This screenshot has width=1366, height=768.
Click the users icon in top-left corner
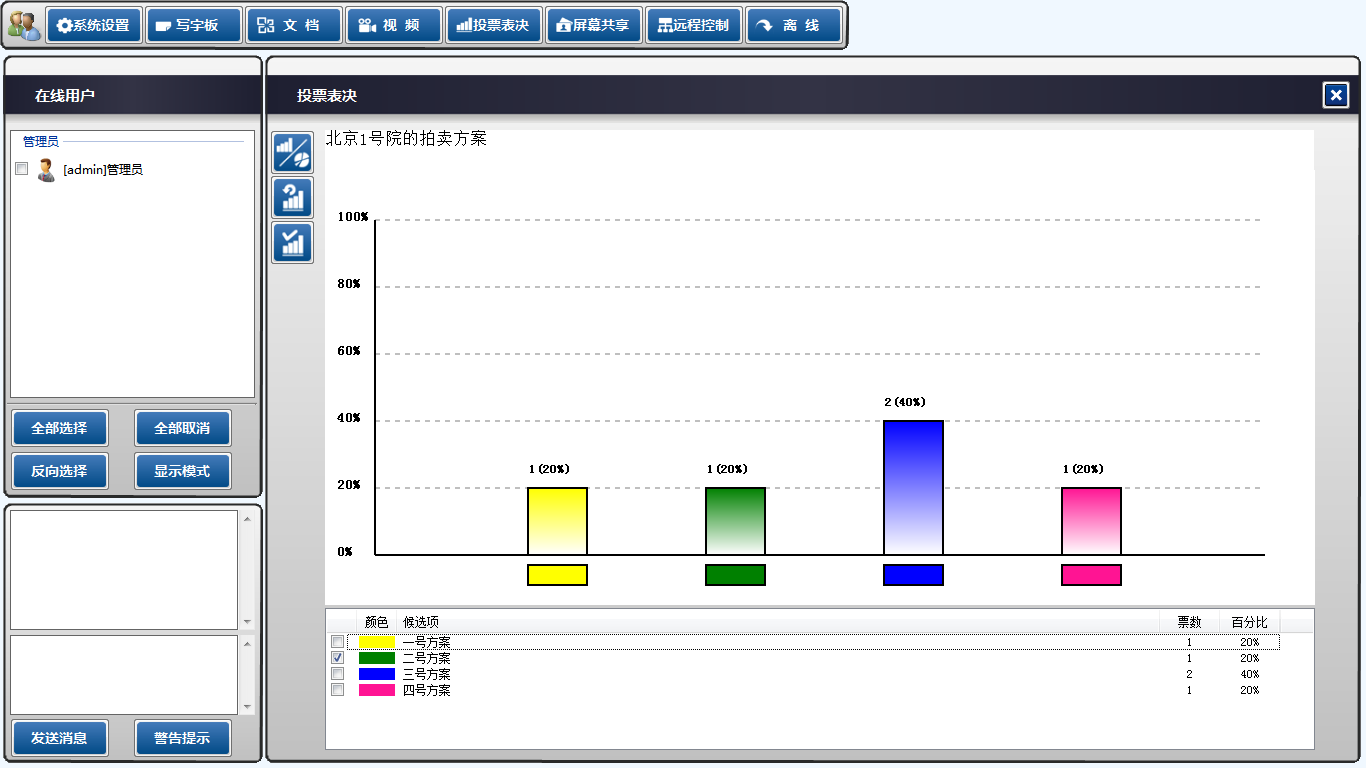(24, 25)
